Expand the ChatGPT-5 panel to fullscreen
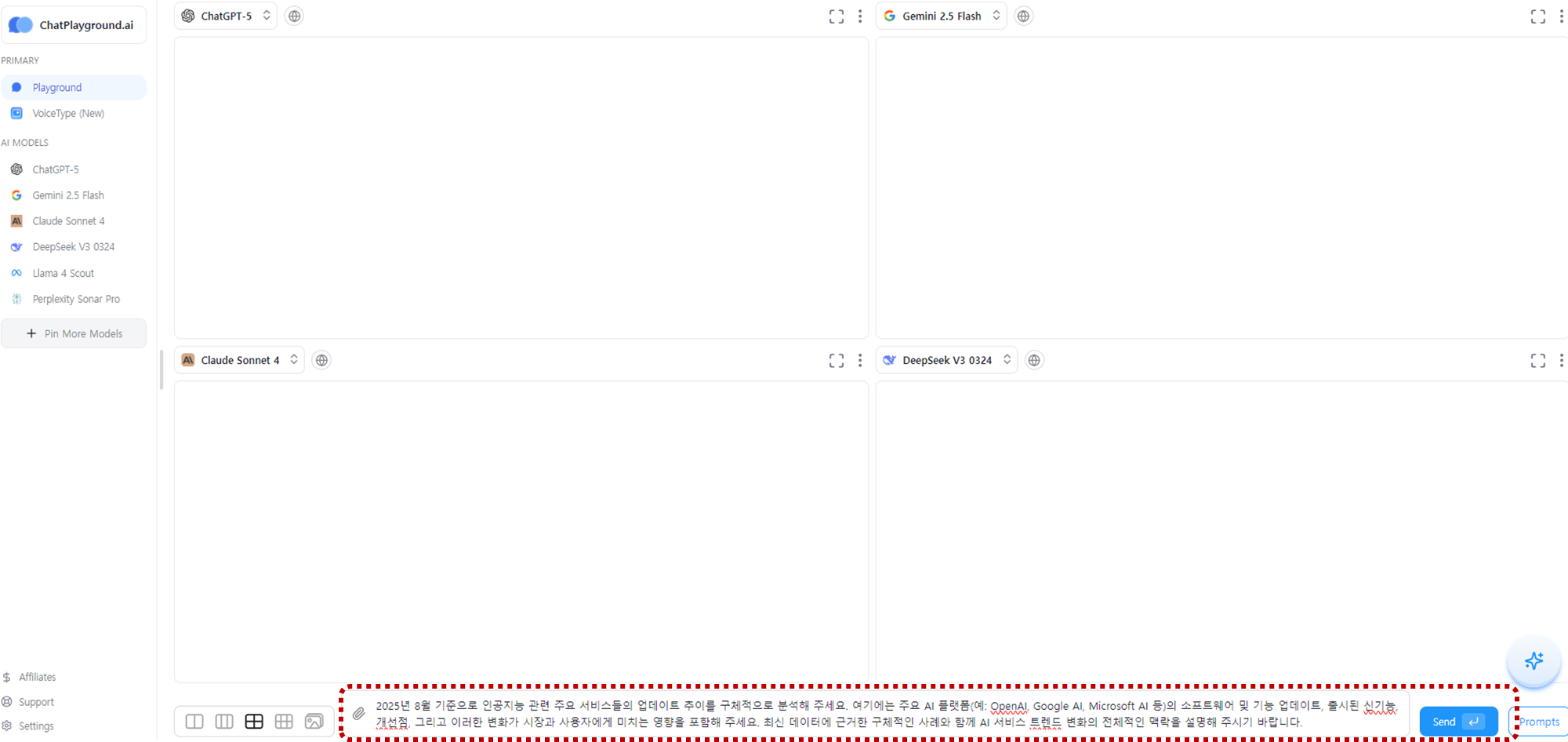Viewport: 1568px width, 742px height. (x=837, y=16)
